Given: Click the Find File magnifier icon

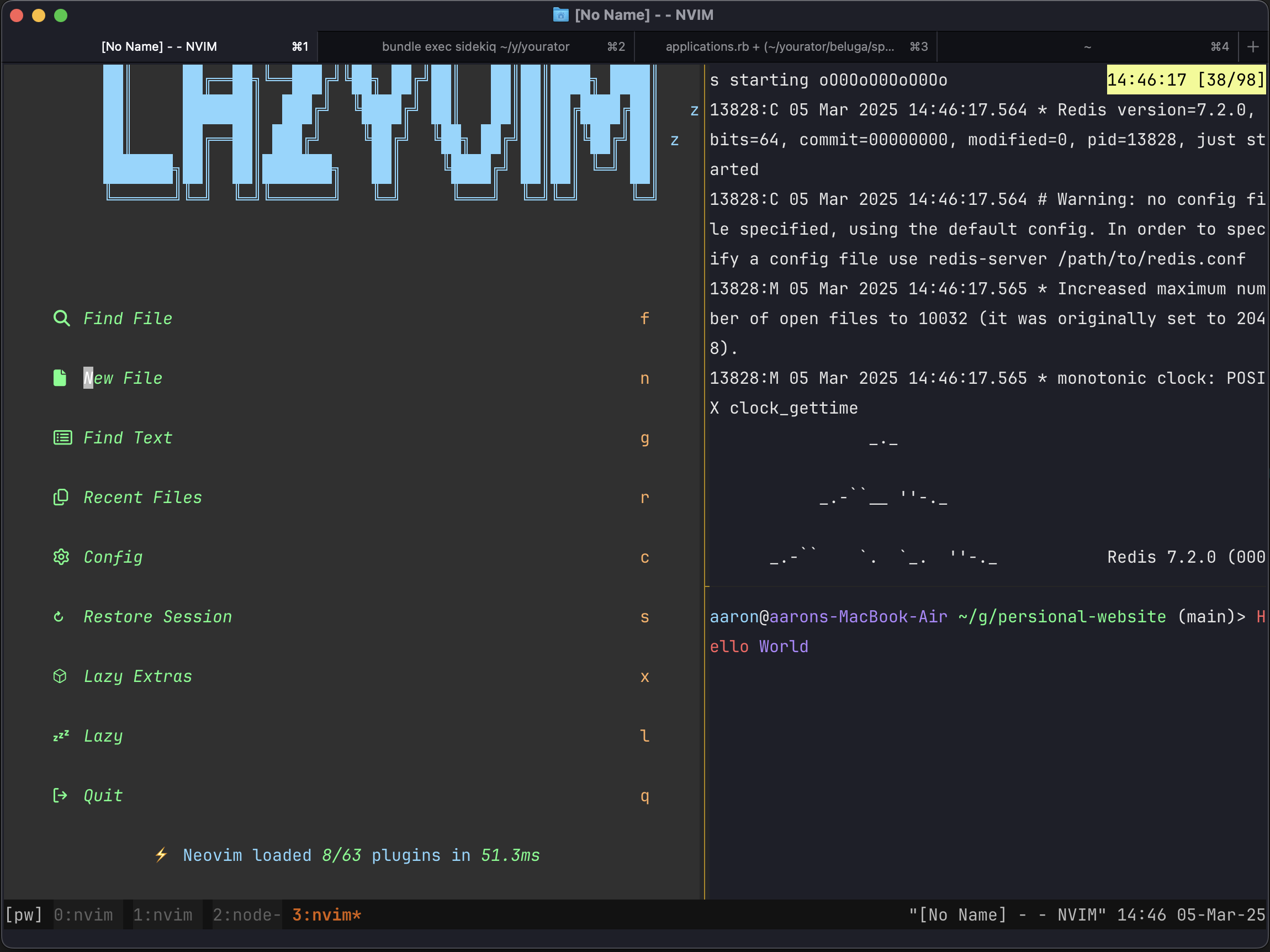Looking at the screenshot, I should click(61, 319).
